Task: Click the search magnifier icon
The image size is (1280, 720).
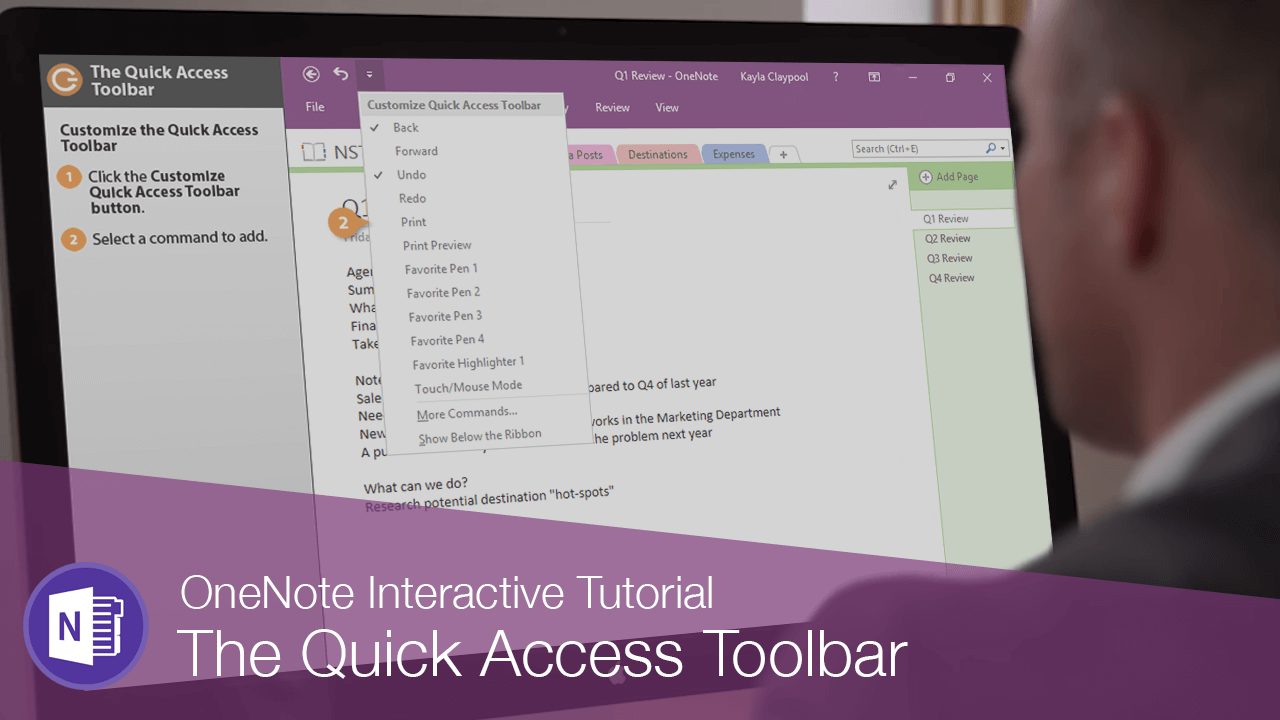Action: pyautogui.click(x=990, y=148)
